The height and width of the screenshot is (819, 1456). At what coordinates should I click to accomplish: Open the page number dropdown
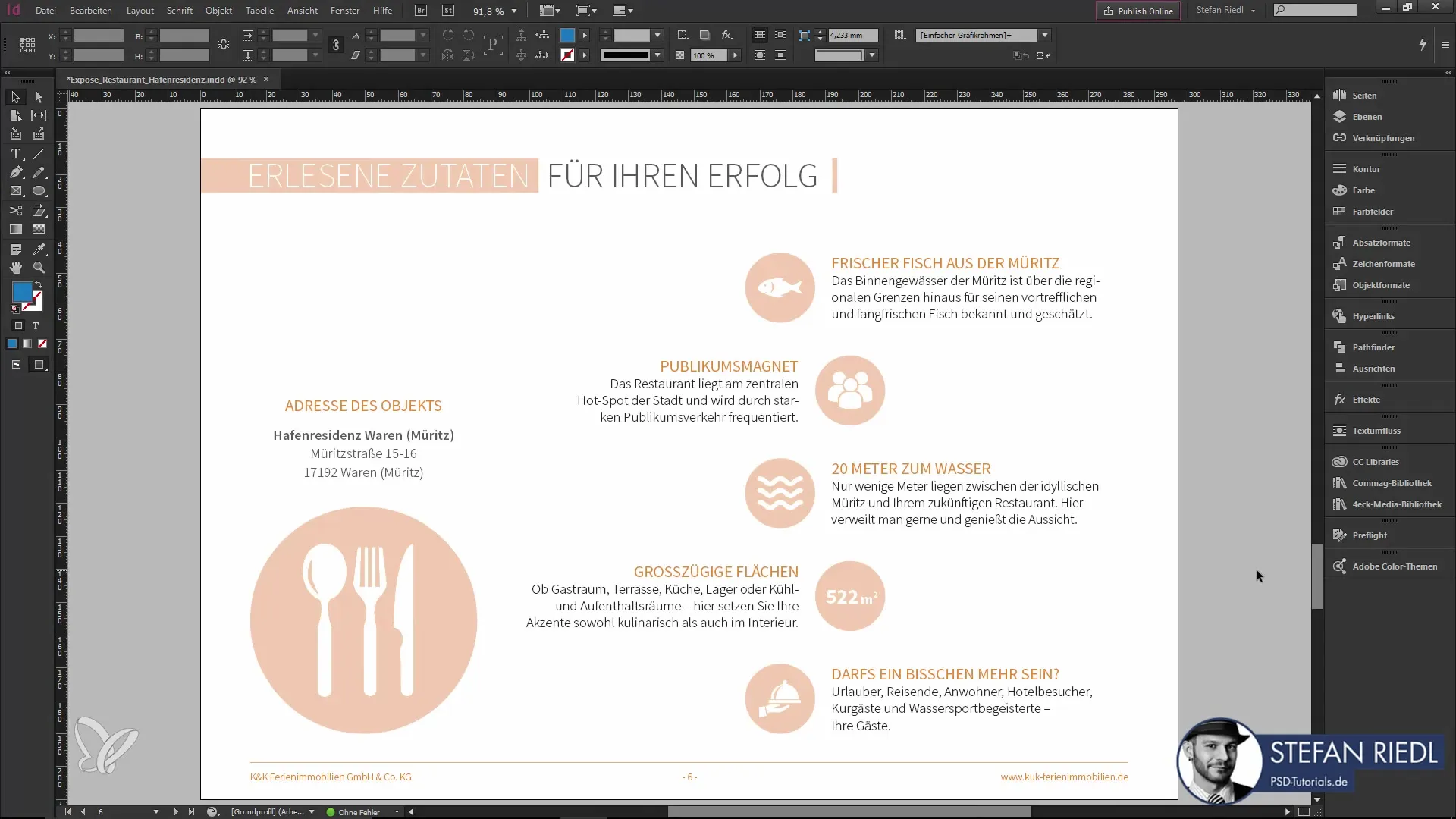[156, 812]
